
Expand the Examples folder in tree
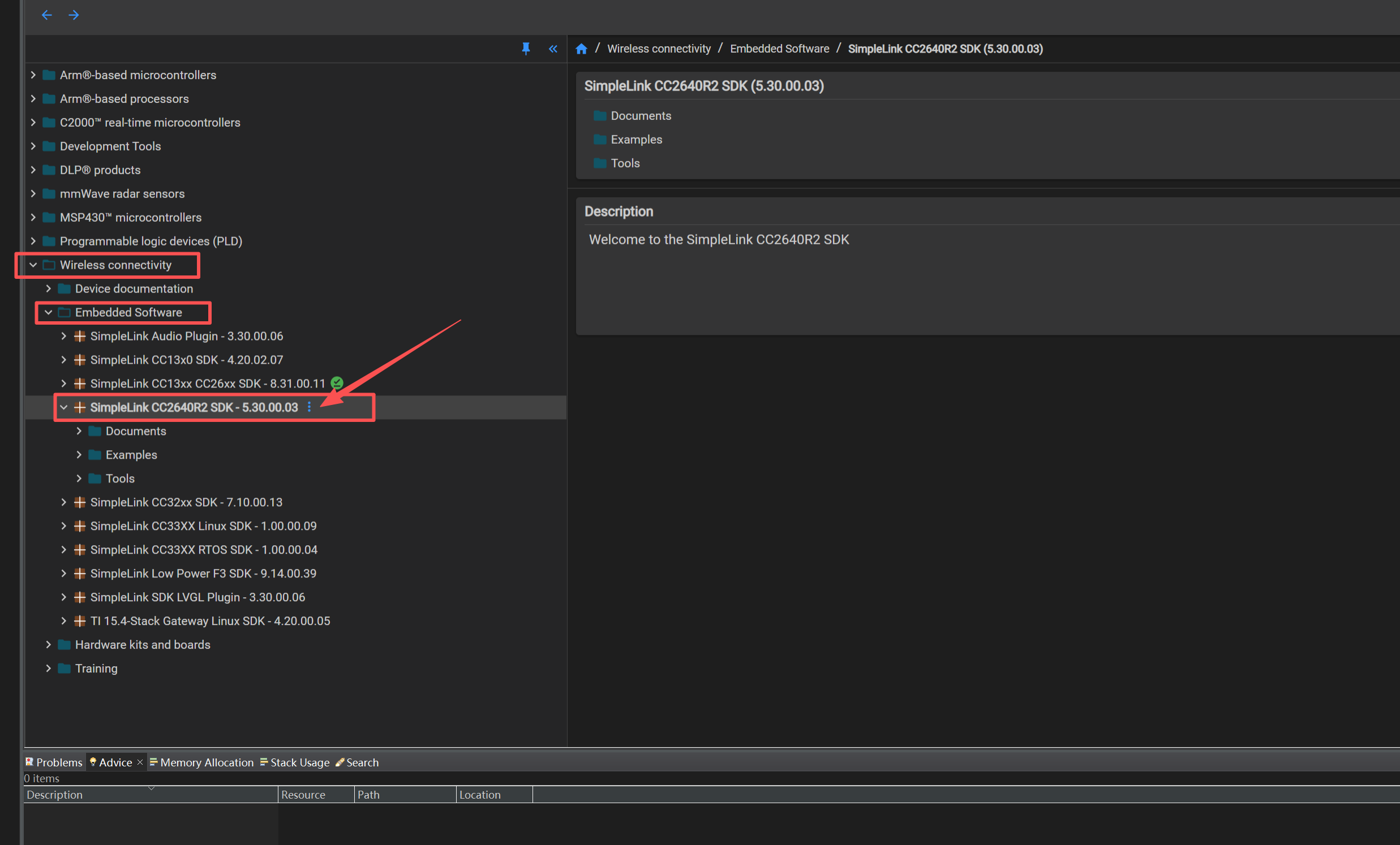pos(79,455)
